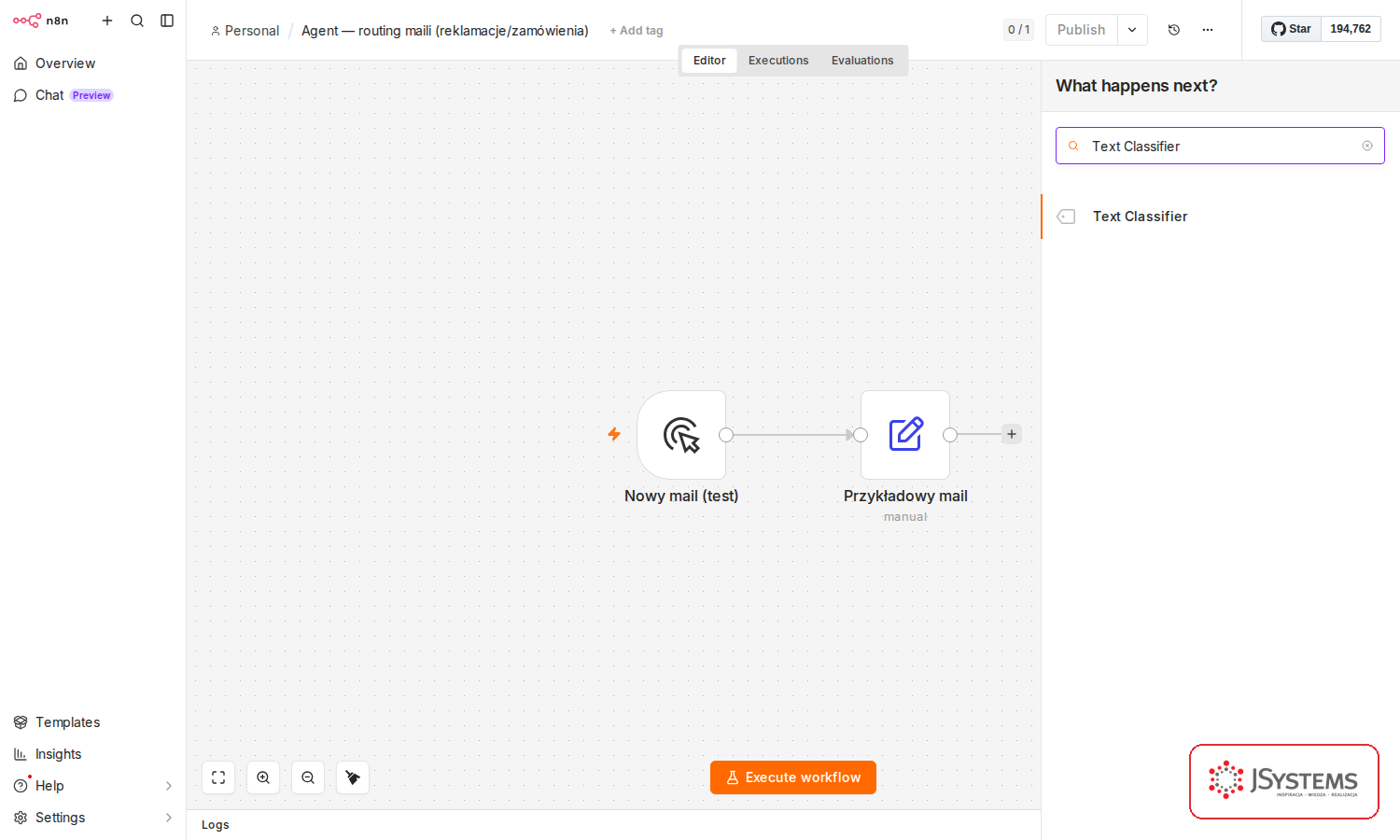Clear the node search field
1400x840 pixels.
coord(1367,146)
